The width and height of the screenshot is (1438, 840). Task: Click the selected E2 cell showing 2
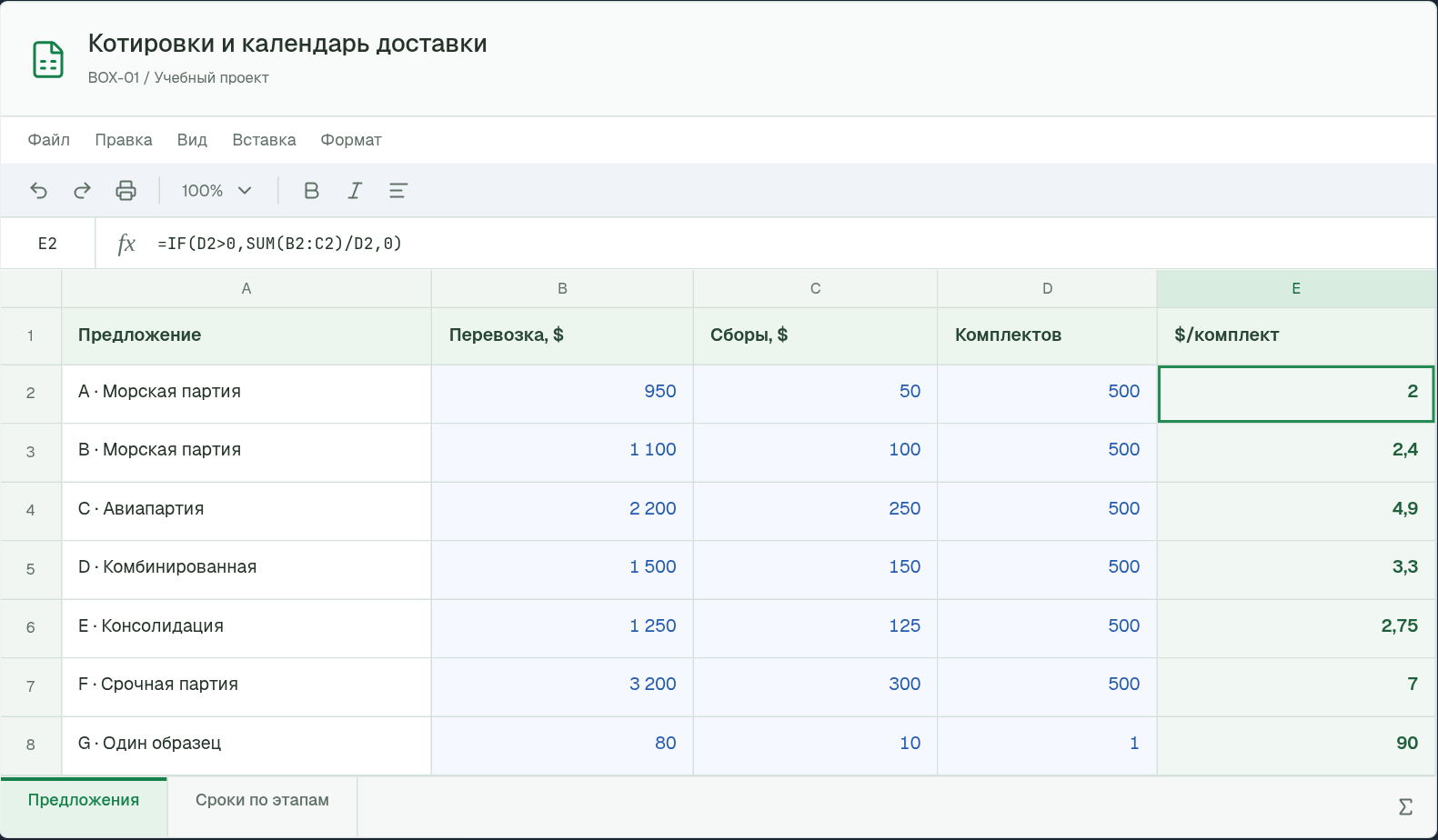pyautogui.click(x=1296, y=394)
